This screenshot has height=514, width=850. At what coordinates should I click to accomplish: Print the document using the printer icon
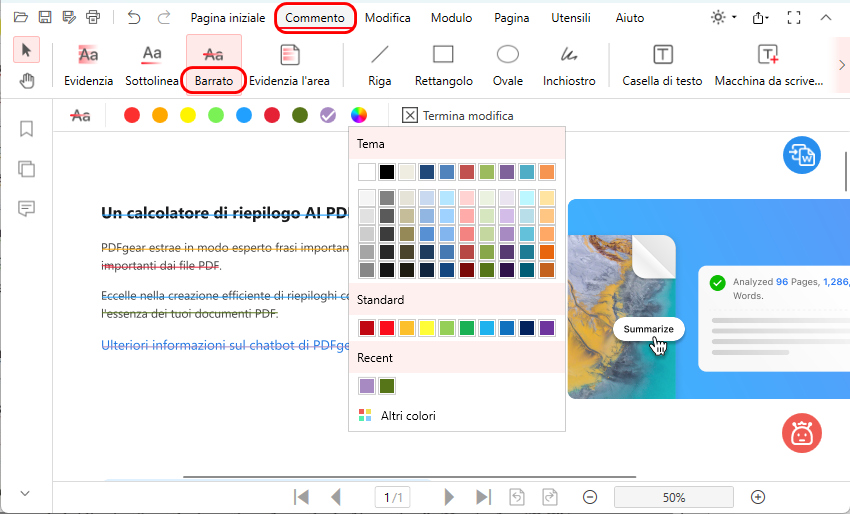pos(93,17)
